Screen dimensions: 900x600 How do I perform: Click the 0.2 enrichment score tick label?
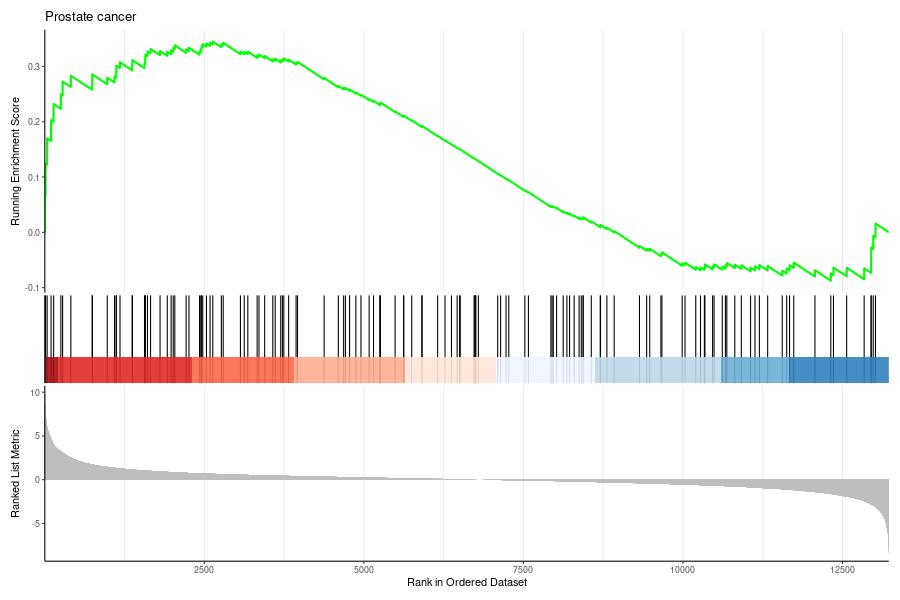click(34, 122)
